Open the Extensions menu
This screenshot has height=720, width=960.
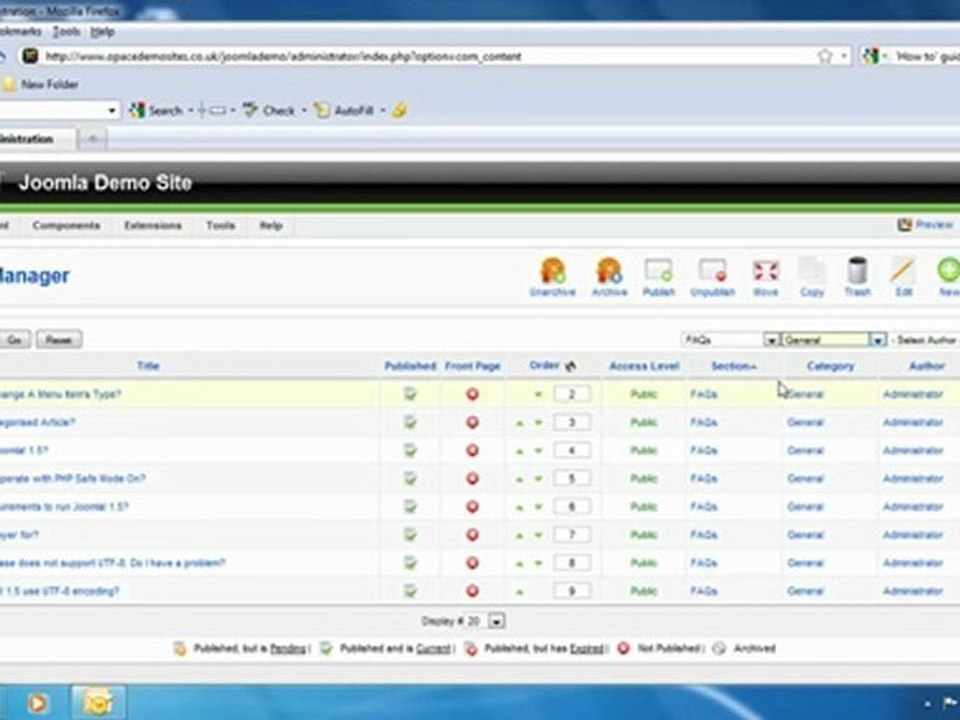pyautogui.click(x=153, y=225)
